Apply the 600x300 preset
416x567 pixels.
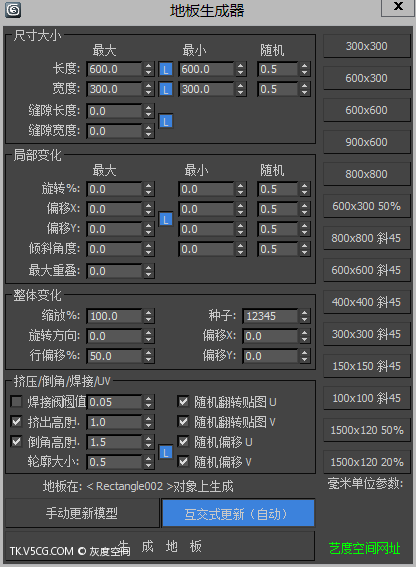(x=366, y=78)
